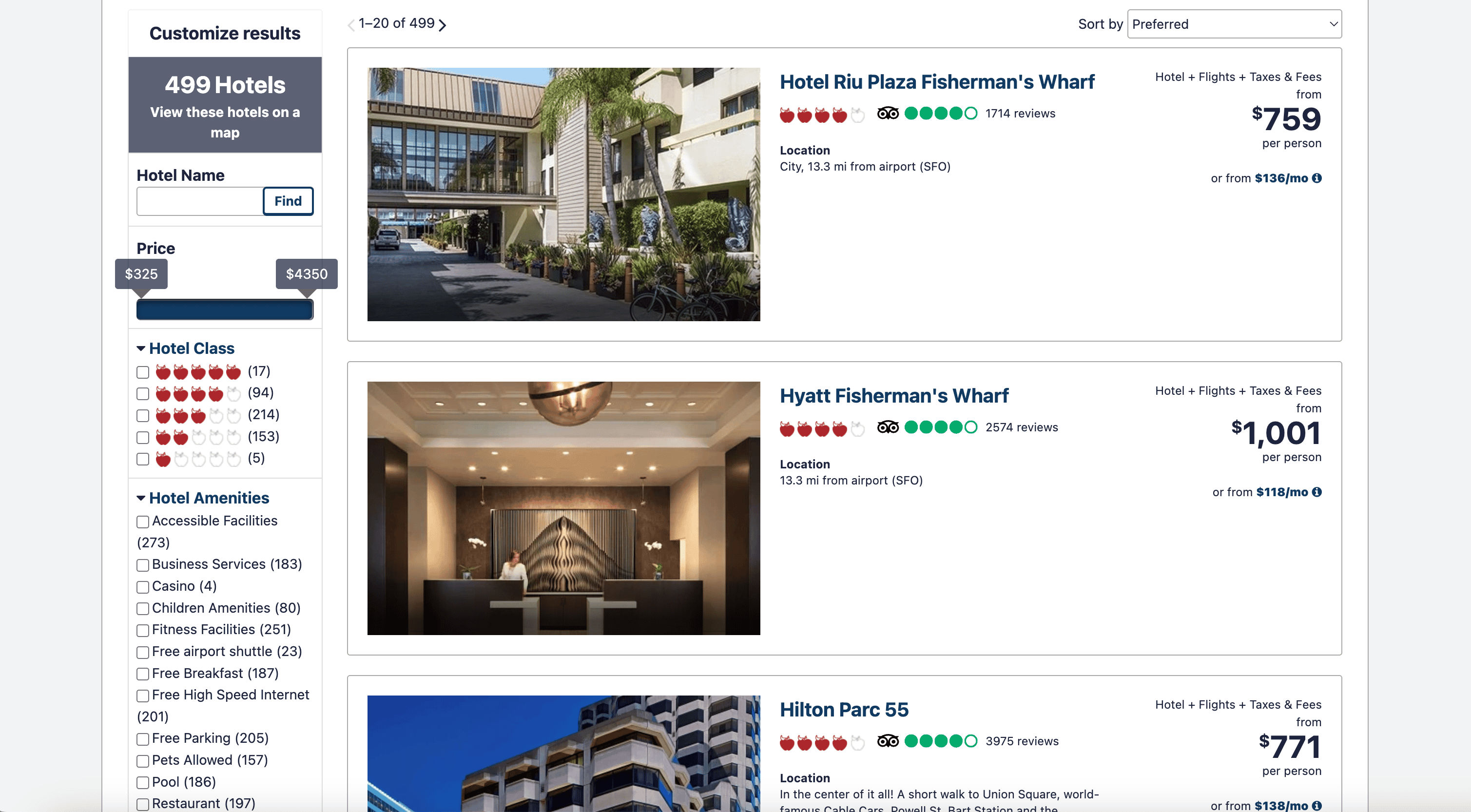Tick the Pets Allowed checkbox
This screenshot has width=1471, height=812.
(143, 761)
